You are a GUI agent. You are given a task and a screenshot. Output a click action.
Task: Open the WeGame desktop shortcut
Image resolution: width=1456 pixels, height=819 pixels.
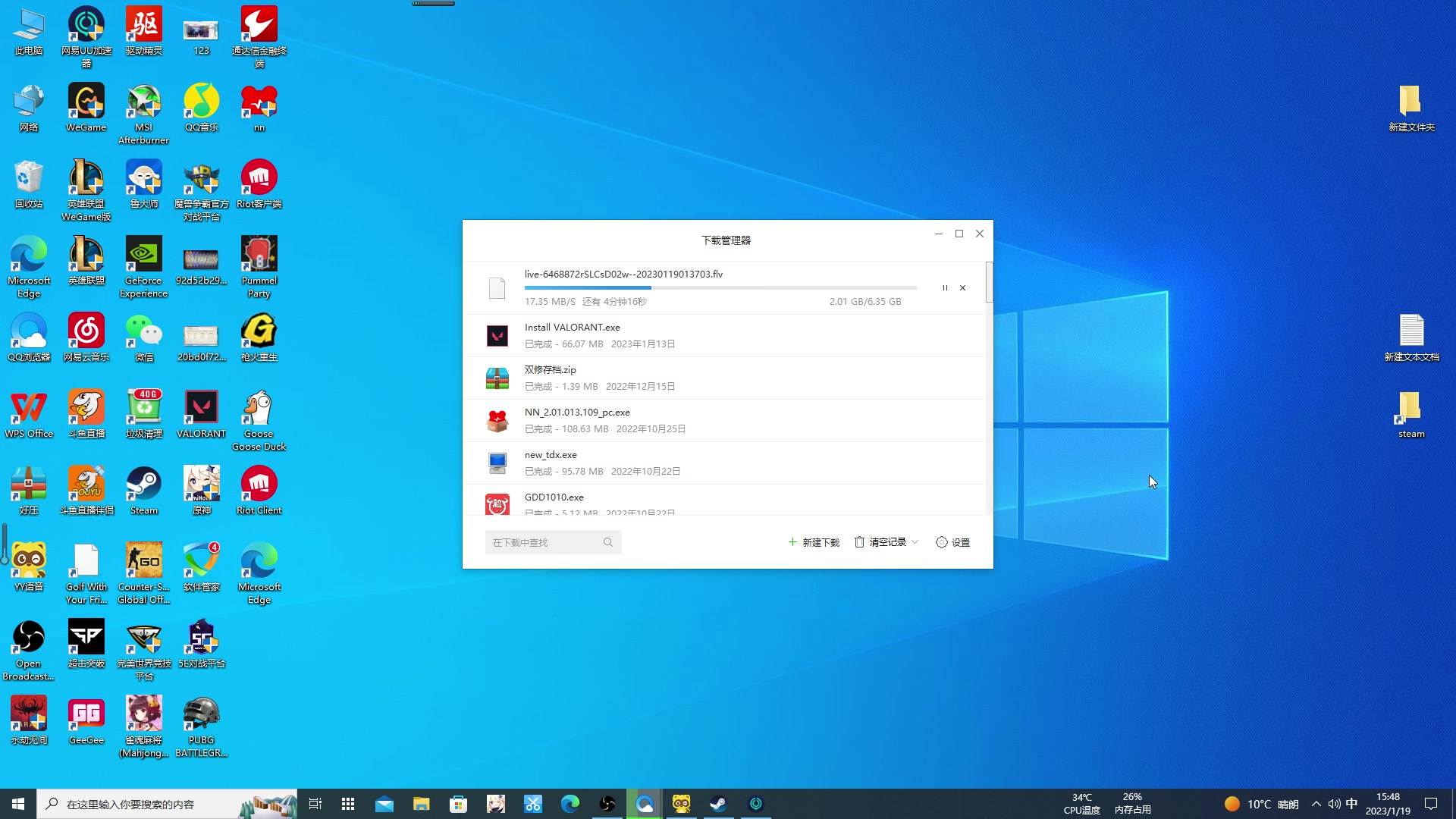pos(86,108)
